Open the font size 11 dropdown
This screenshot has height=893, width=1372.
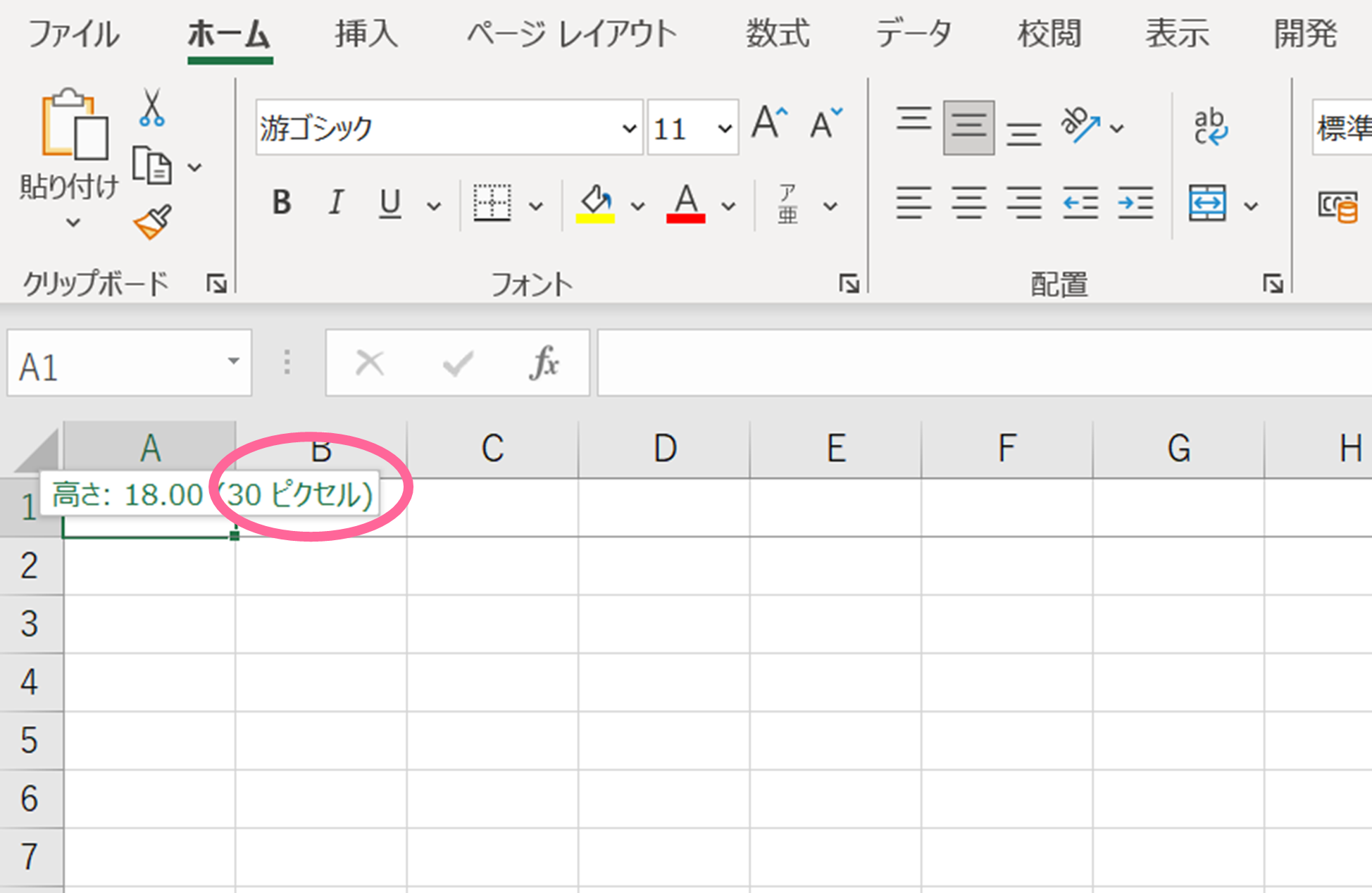[x=724, y=128]
